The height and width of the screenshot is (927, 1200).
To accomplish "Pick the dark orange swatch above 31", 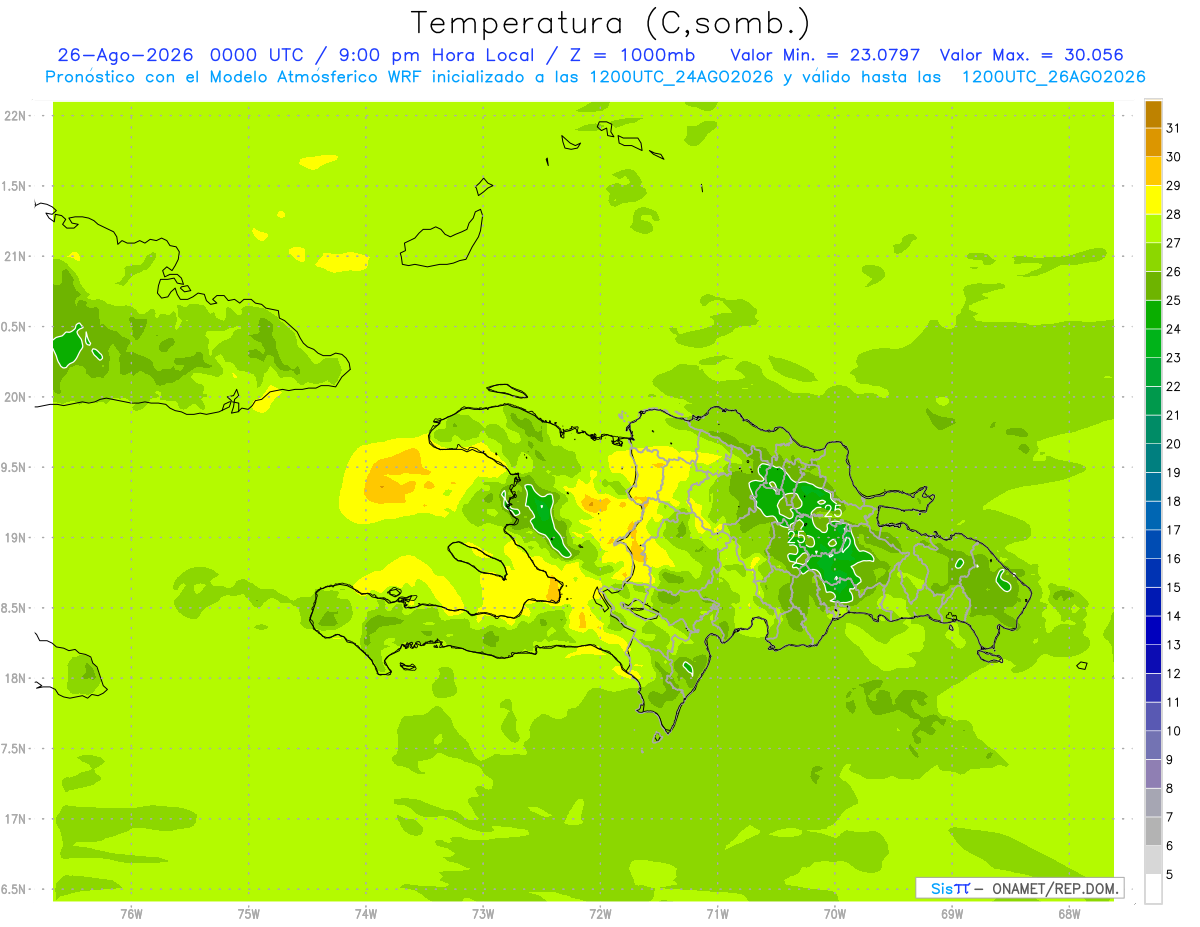I will click(x=1153, y=114).
